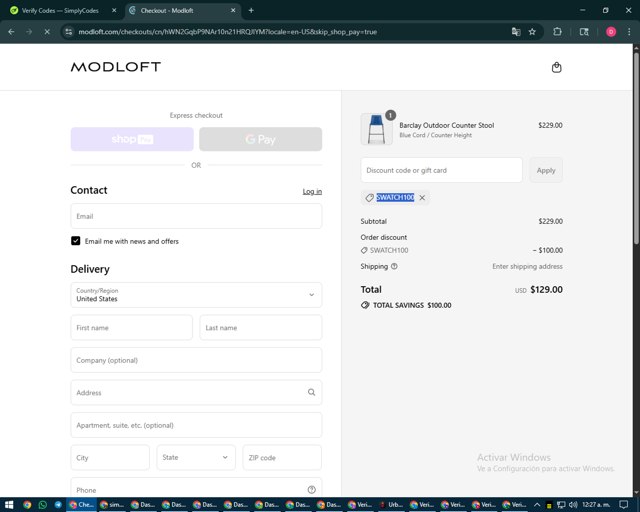This screenshot has width=640, height=512.
Task: Open the browser extensions puzzle icon
Action: click(x=557, y=32)
